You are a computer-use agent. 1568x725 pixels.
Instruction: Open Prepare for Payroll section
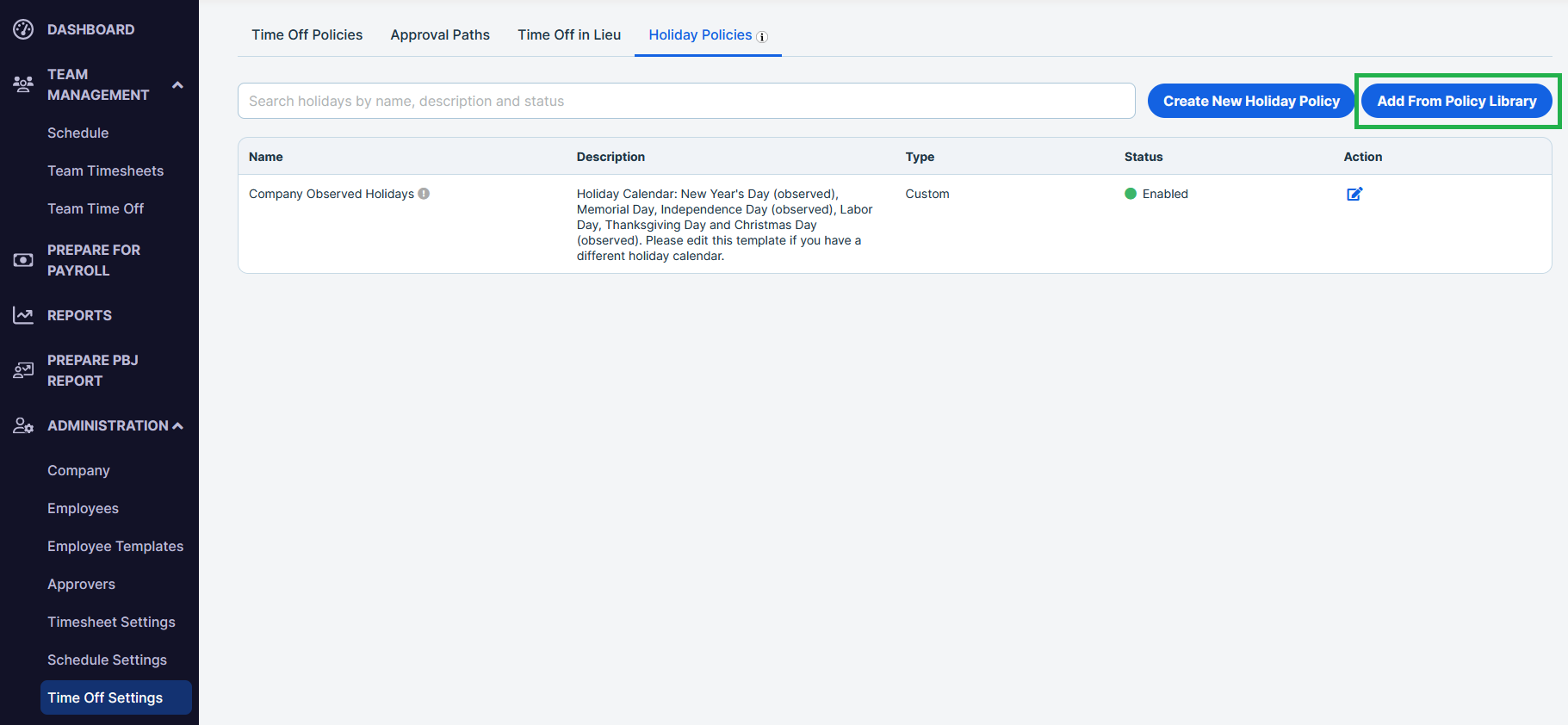pos(93,260)
